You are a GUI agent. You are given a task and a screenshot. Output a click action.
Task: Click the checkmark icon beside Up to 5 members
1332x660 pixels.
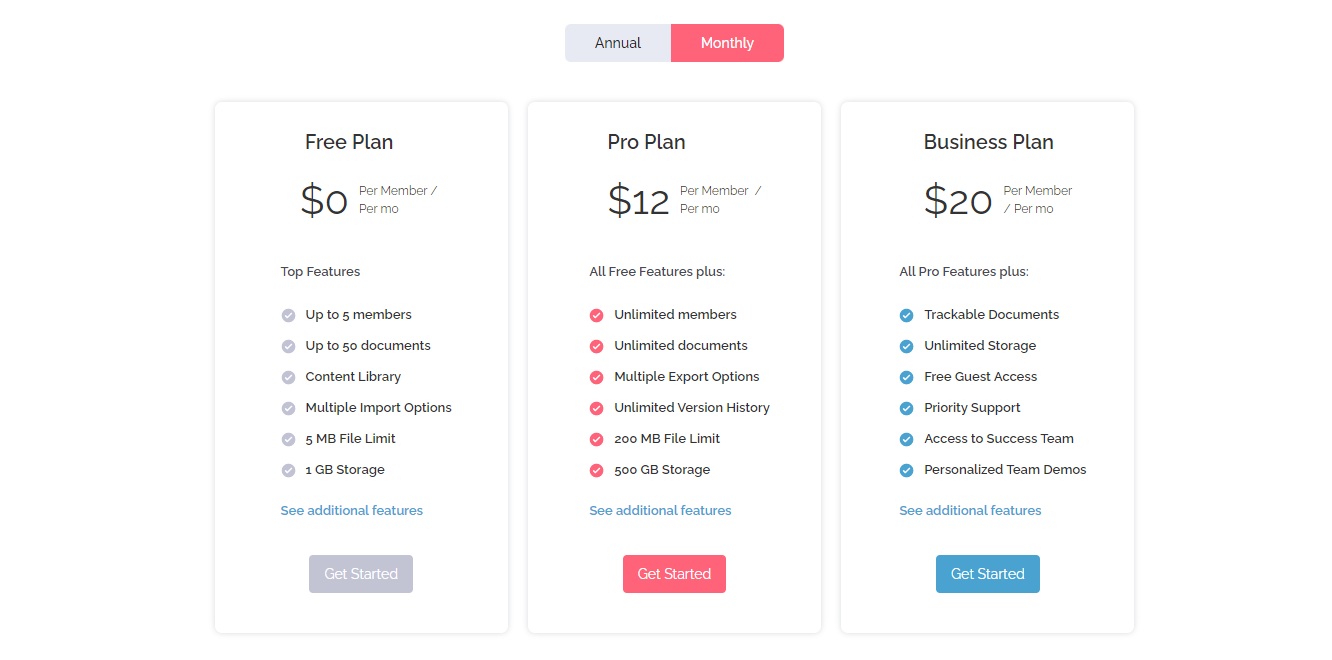288,315
